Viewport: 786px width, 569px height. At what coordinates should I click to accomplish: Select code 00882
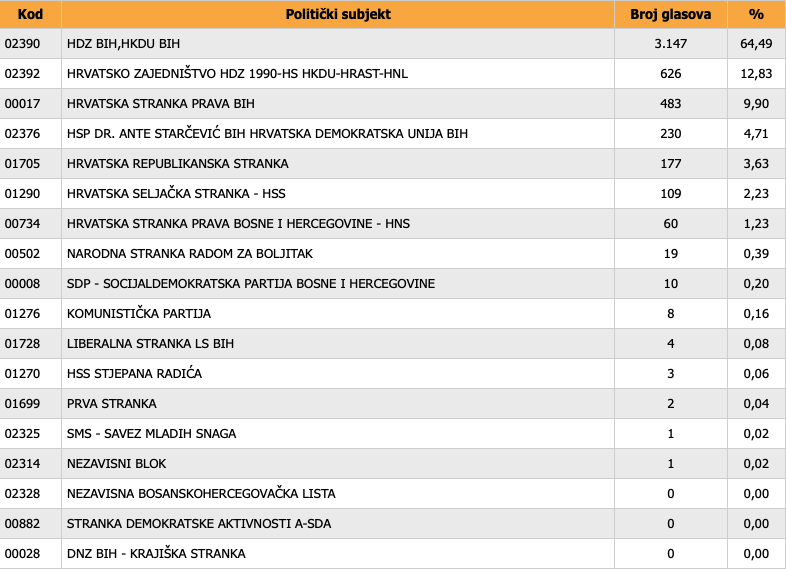pyautogui.click(x=22, y=524)
